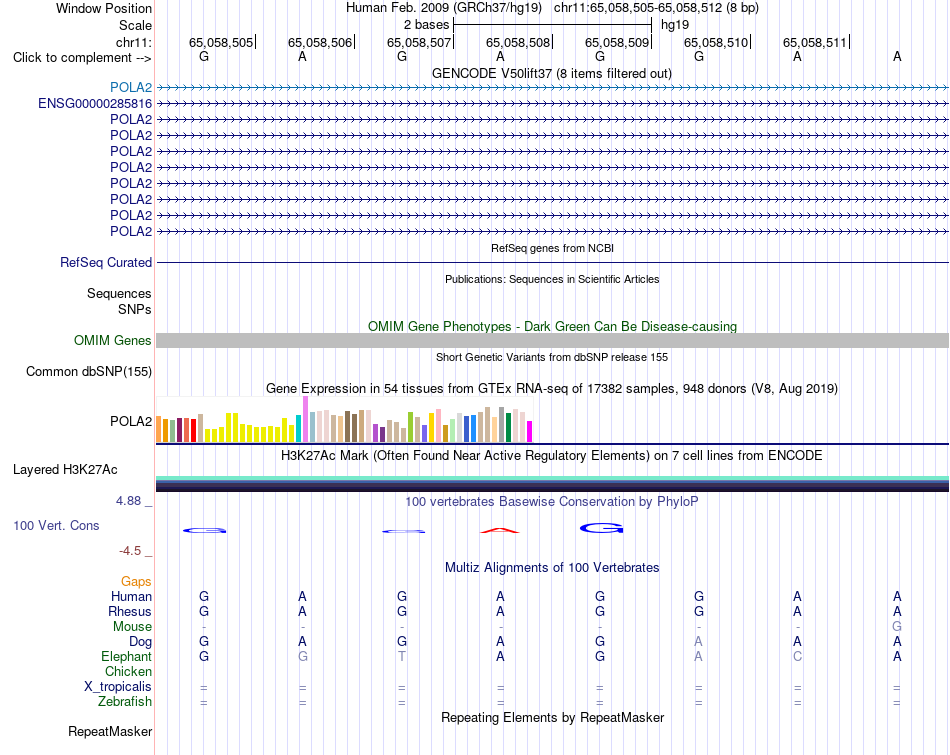Click the layered H3K27Ac signal band
This screenshot has height=755, width=950.
point(552,484)
